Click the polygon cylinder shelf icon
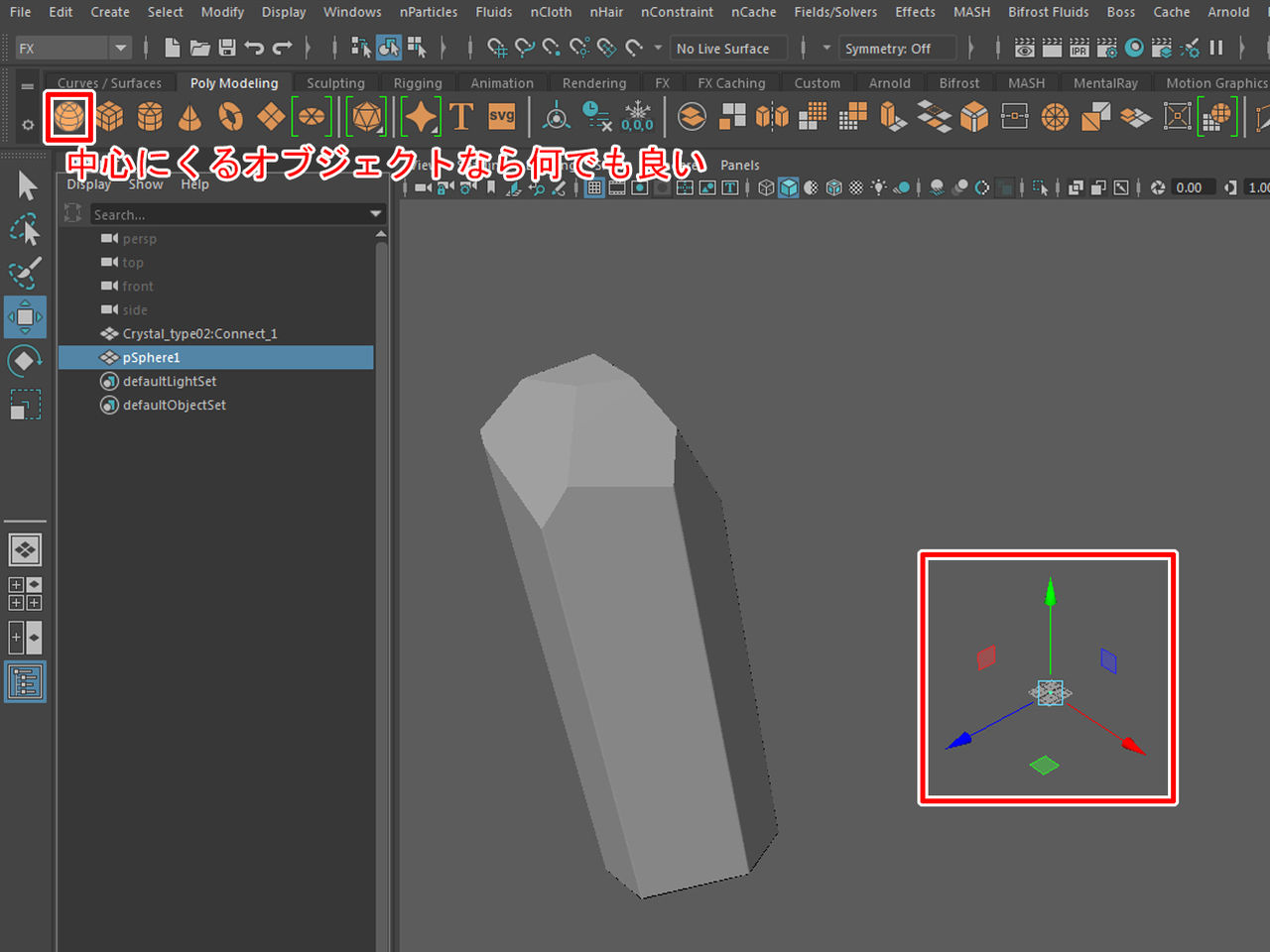 pos(150,117)
